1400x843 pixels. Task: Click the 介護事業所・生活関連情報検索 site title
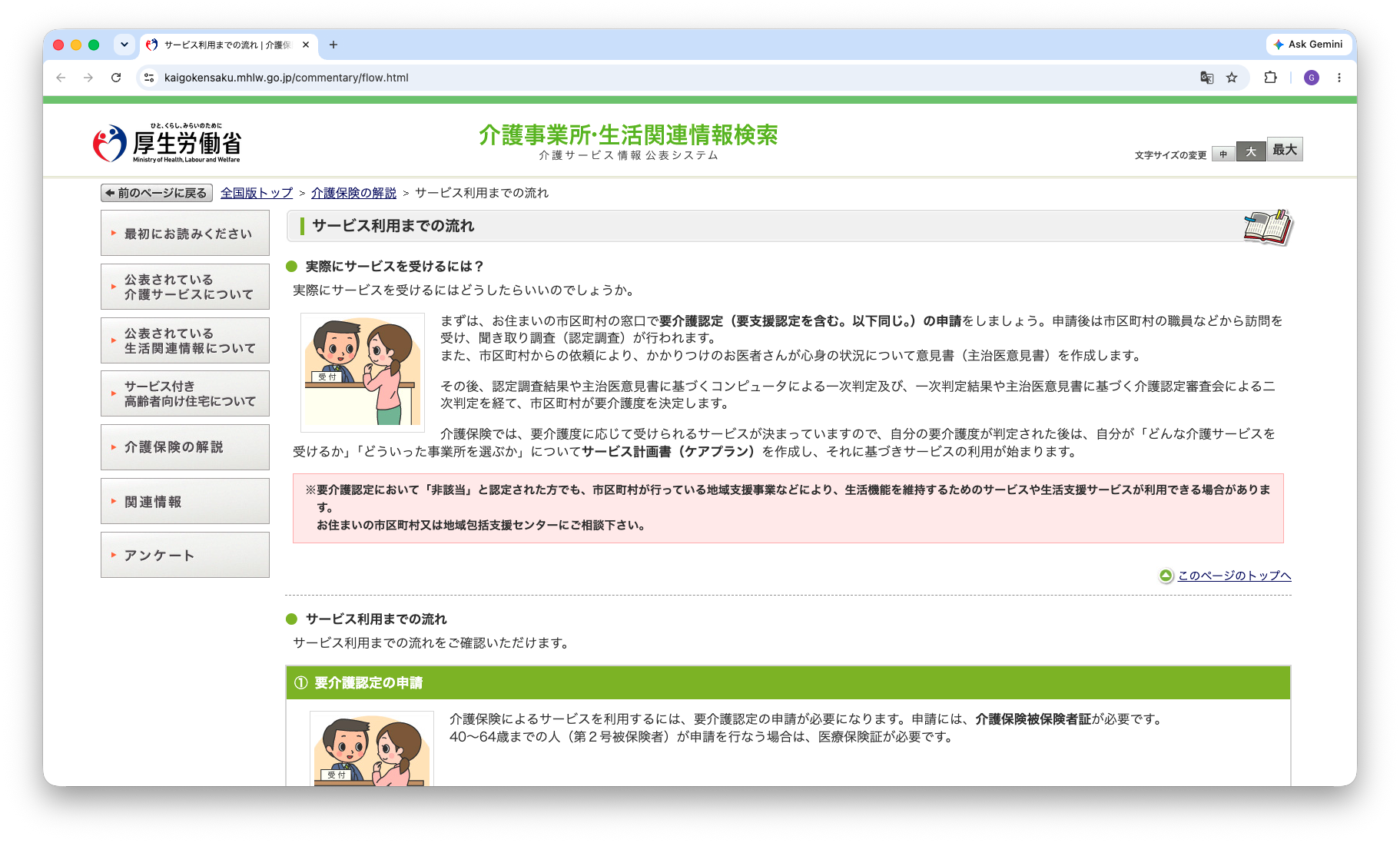(628, 135)
